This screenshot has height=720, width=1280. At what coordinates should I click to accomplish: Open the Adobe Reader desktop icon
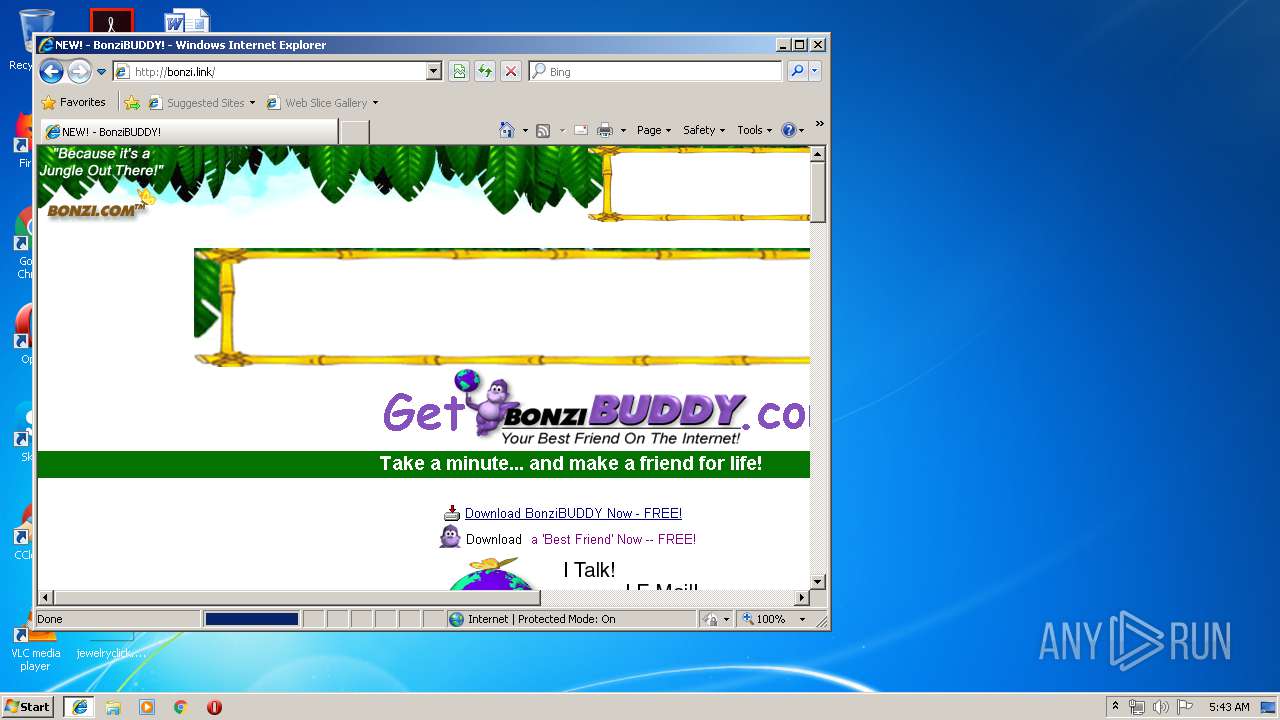pos(111,21)
